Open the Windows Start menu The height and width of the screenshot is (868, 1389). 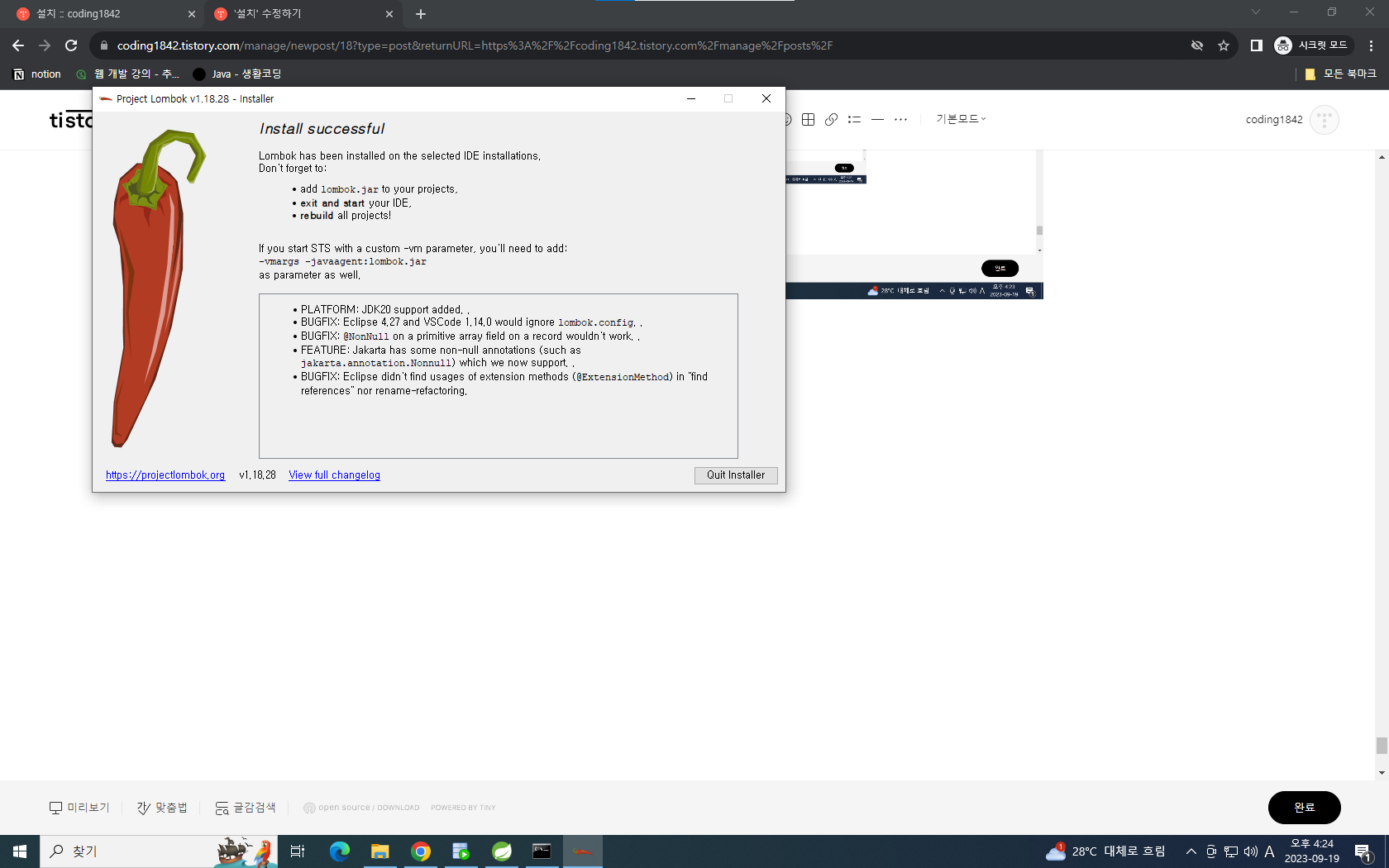tap(20, 851)
